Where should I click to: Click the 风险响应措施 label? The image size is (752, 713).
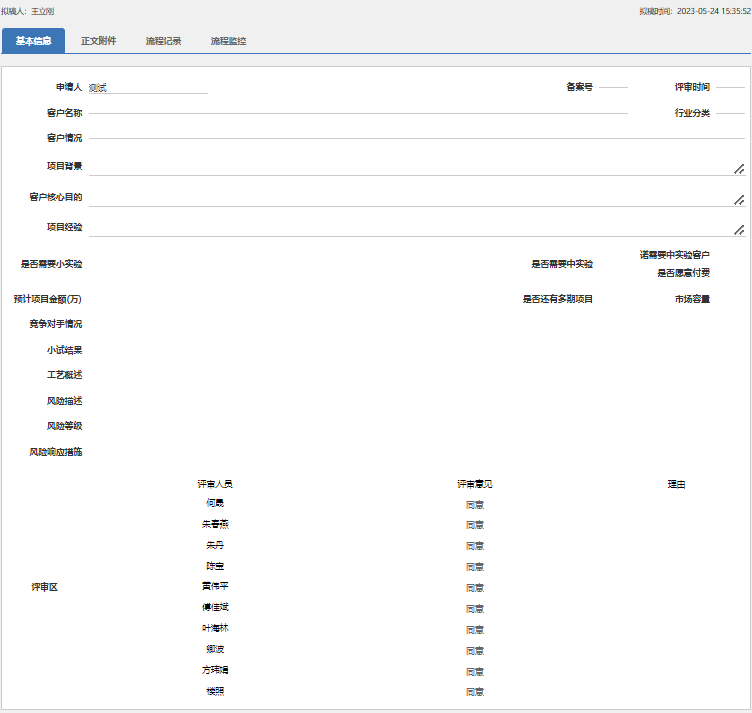pyautogui.click(x=56, y=452)
